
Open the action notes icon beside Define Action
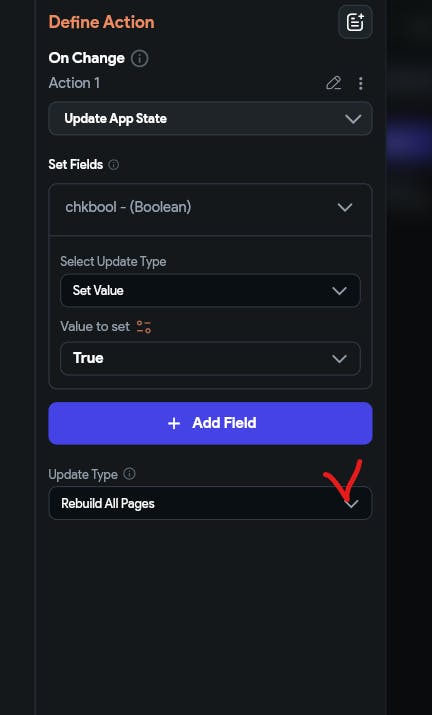pos(355,22)
